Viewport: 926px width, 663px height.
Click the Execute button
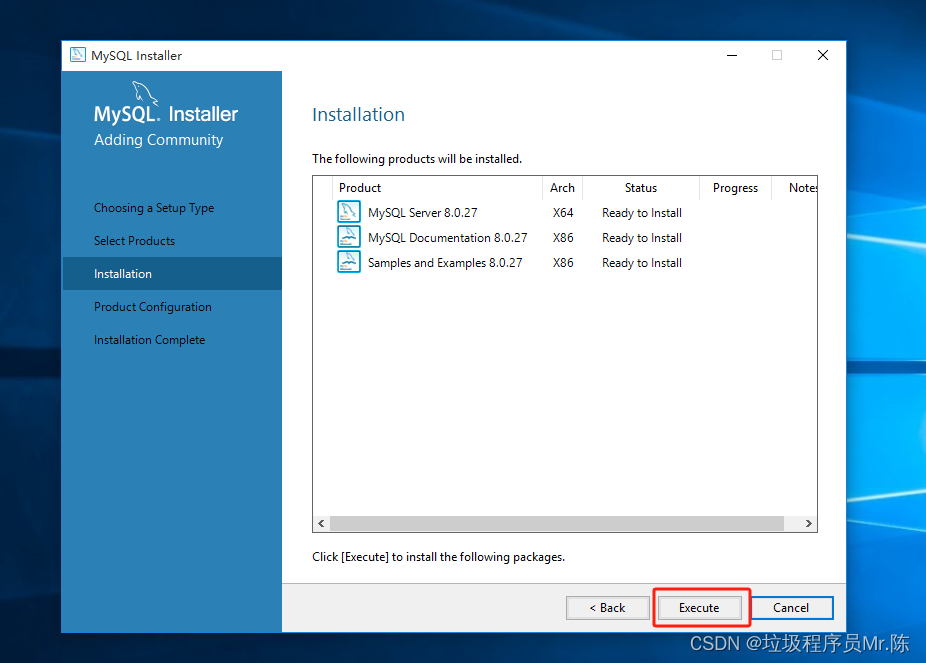pos(699,608)
